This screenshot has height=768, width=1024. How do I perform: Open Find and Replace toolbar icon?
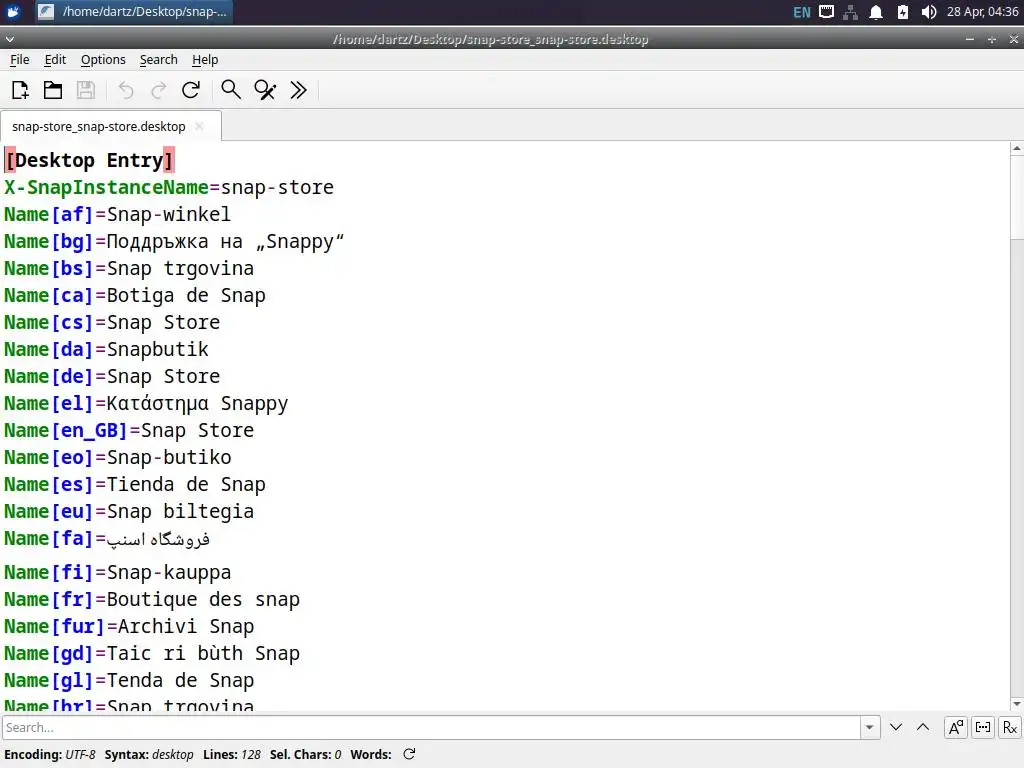click(x=265, y=90)
